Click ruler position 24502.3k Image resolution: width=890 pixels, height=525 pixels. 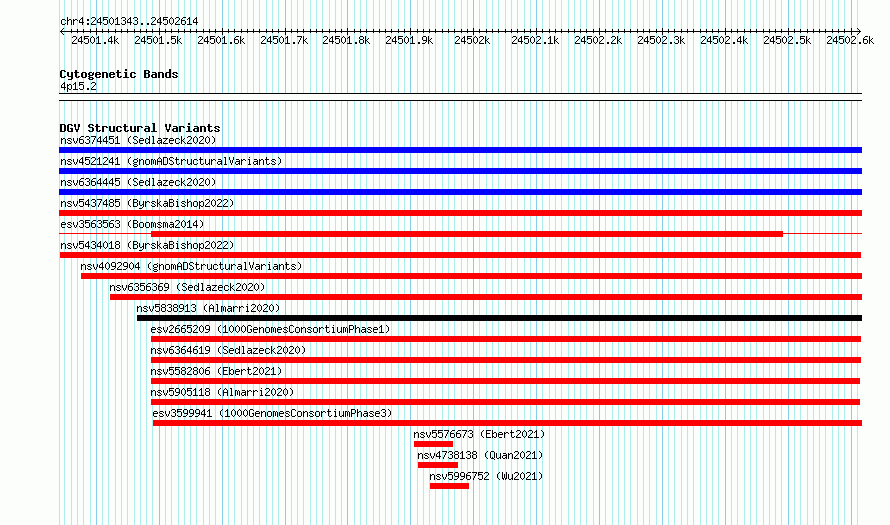tap(661, 40)
